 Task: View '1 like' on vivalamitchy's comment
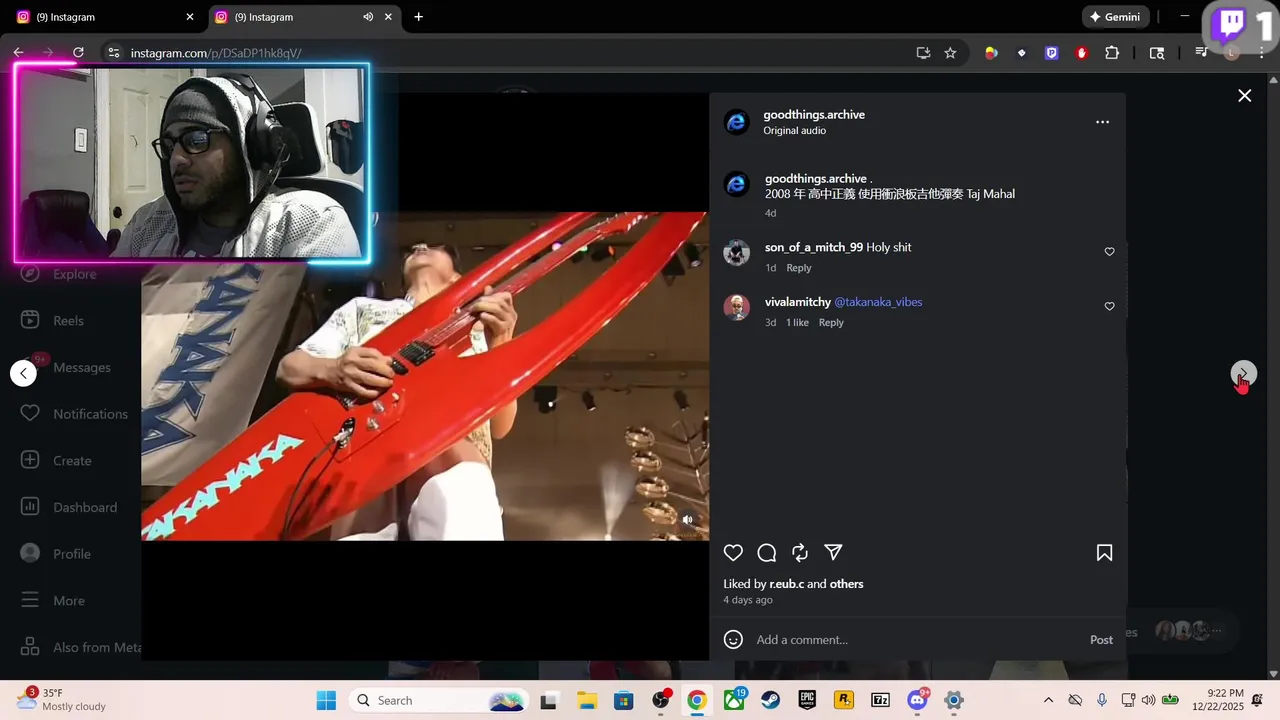pyautogui.click(x=797, y=323)
